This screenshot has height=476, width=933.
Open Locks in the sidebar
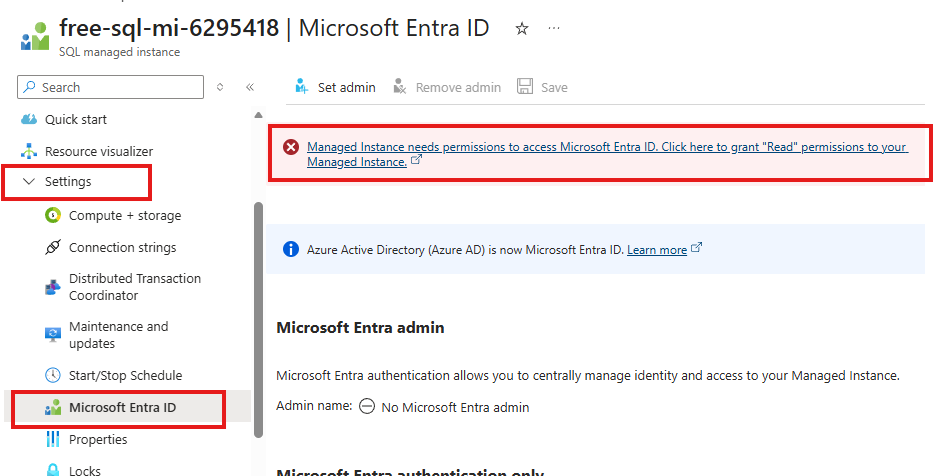click(x=84, y=471)
